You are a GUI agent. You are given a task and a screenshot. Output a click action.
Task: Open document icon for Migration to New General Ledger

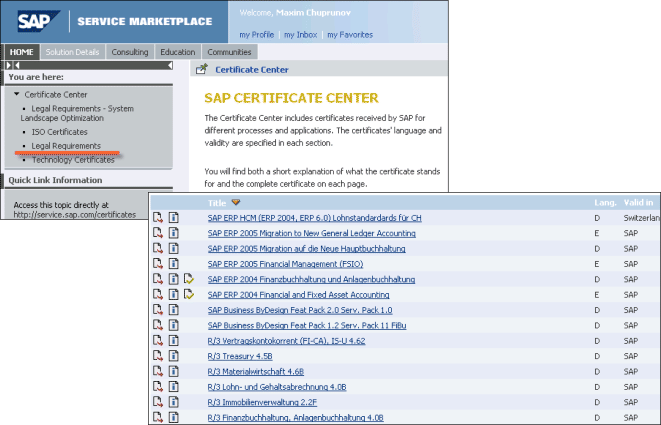pyautogui.click(x=158, y=233)
